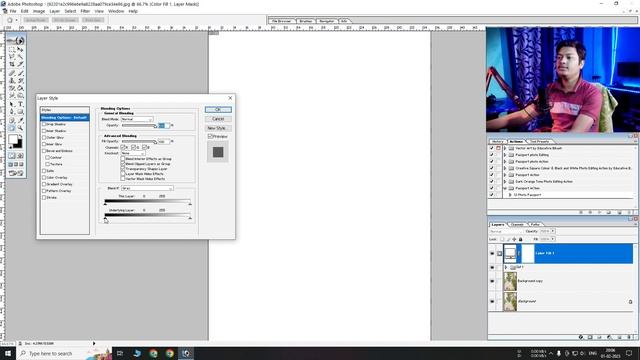Click the foreground color swatch
This screenshot has height=360, width=640.
(x=13, y=140)
